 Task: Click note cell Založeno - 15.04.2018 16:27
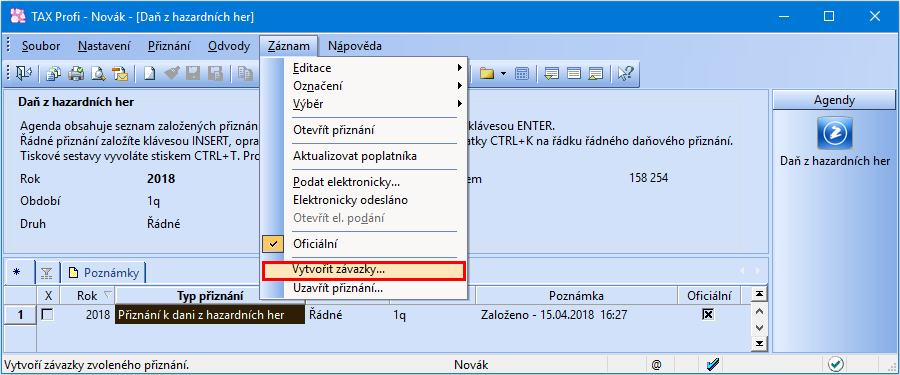click(x=576, y=315)
